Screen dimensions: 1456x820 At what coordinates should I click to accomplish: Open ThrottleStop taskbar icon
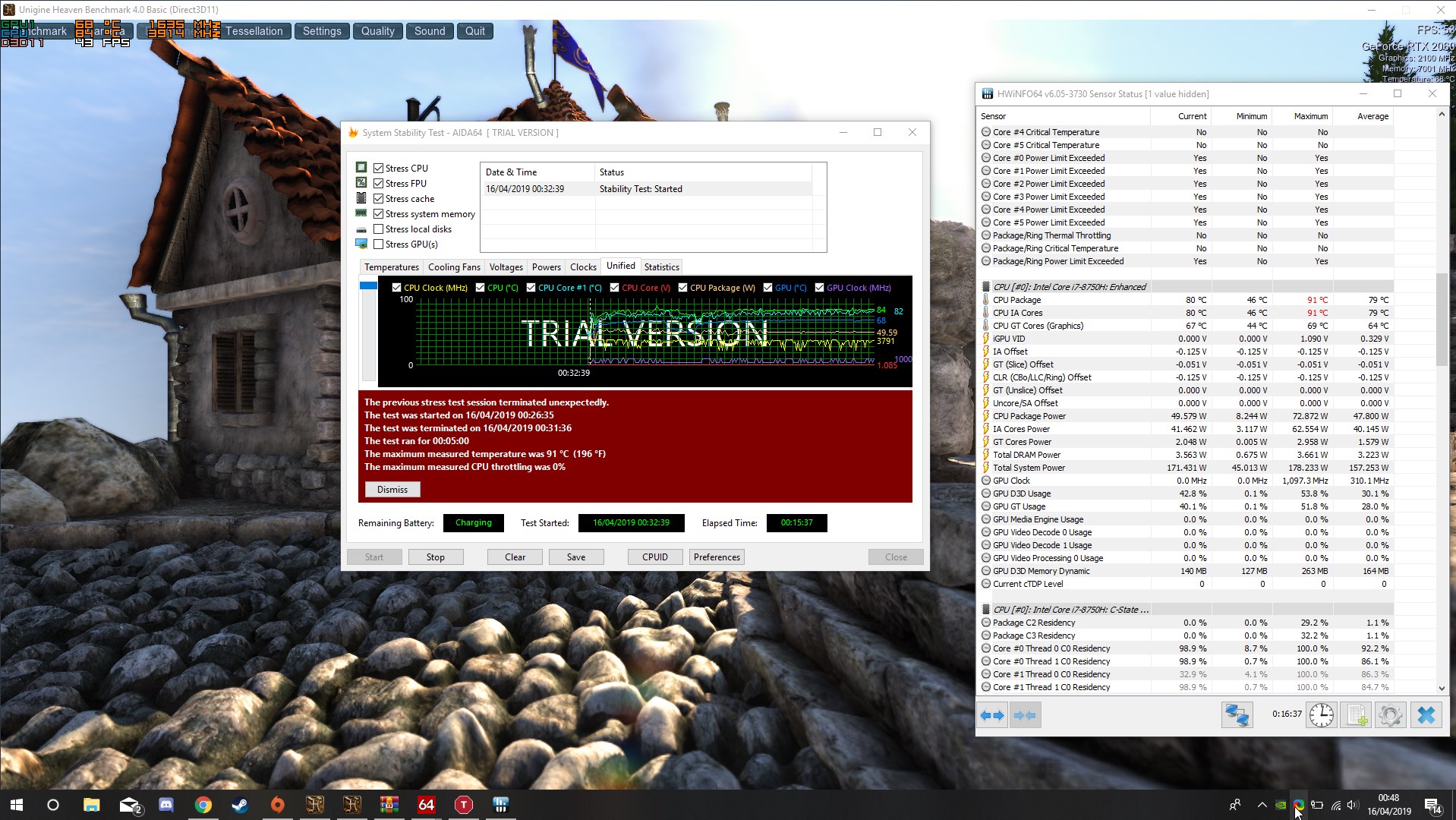tap(463, 805)
